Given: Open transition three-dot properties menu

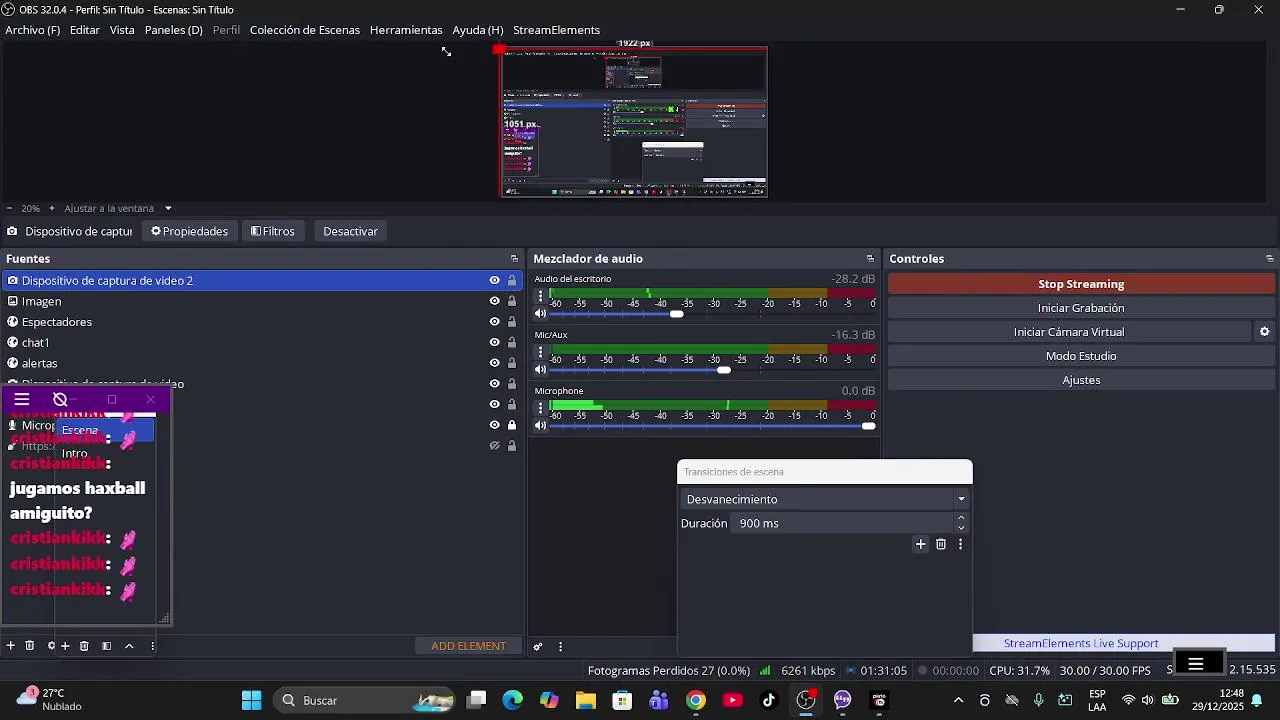Looking at the screenshot, I should click(x=960, y=544).
